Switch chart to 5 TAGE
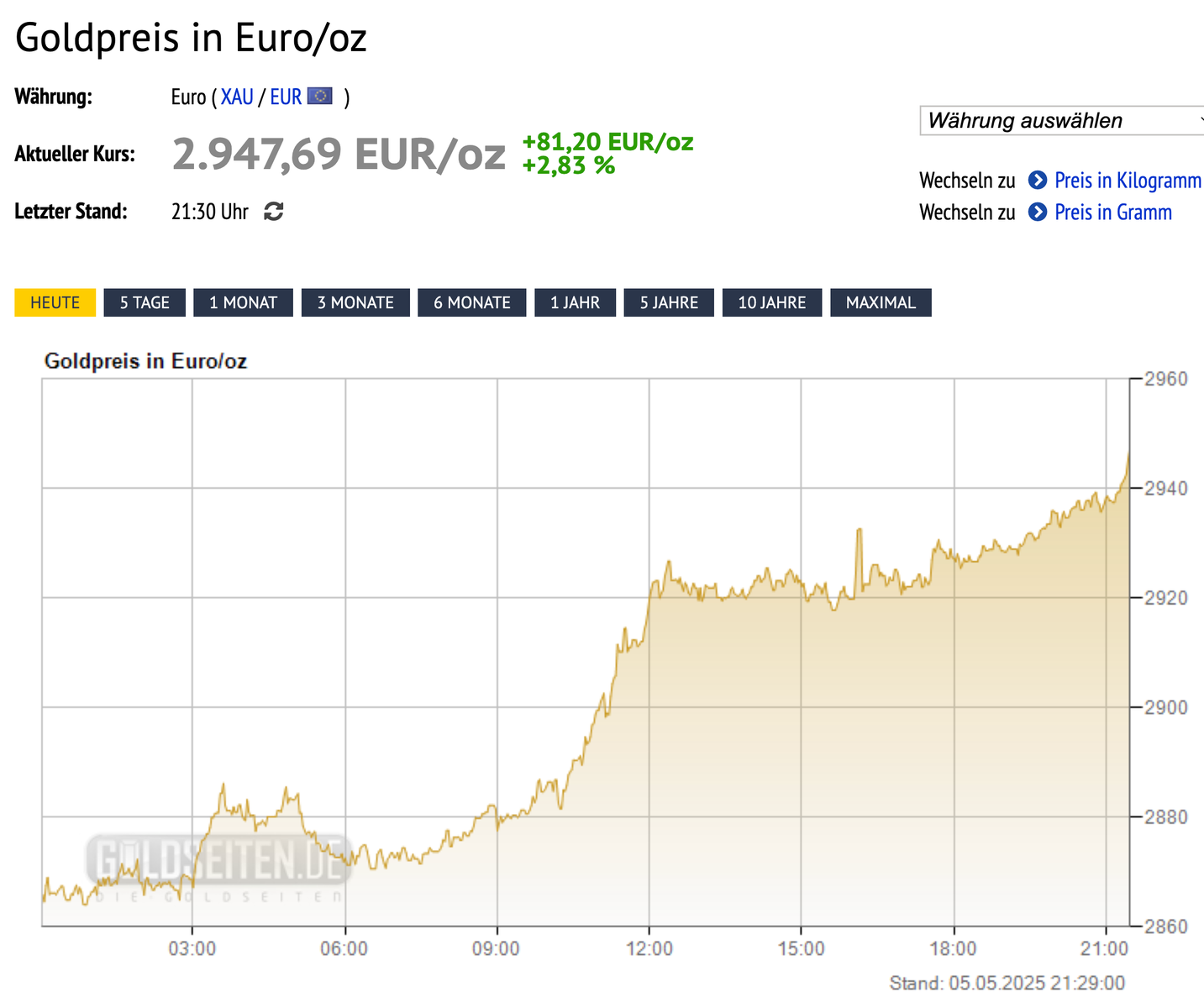 145,302
